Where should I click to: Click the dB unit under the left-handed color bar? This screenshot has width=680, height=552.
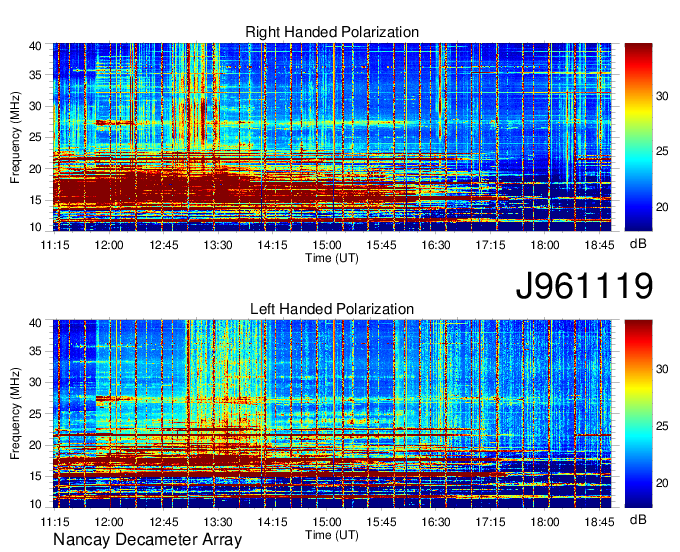click(638, 519)
